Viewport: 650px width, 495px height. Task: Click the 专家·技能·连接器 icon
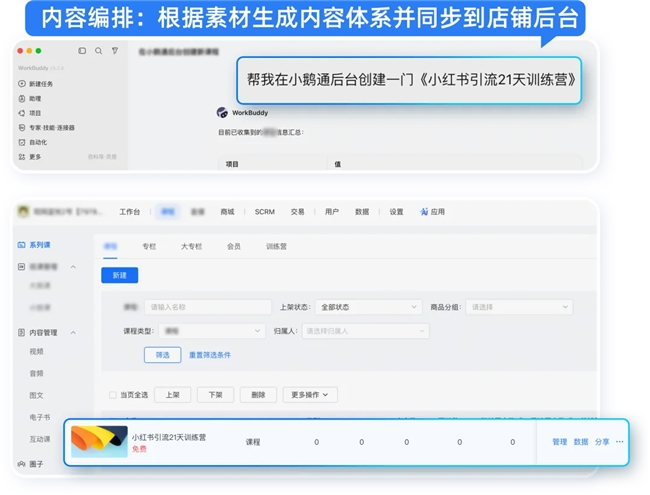coord(22,128)
